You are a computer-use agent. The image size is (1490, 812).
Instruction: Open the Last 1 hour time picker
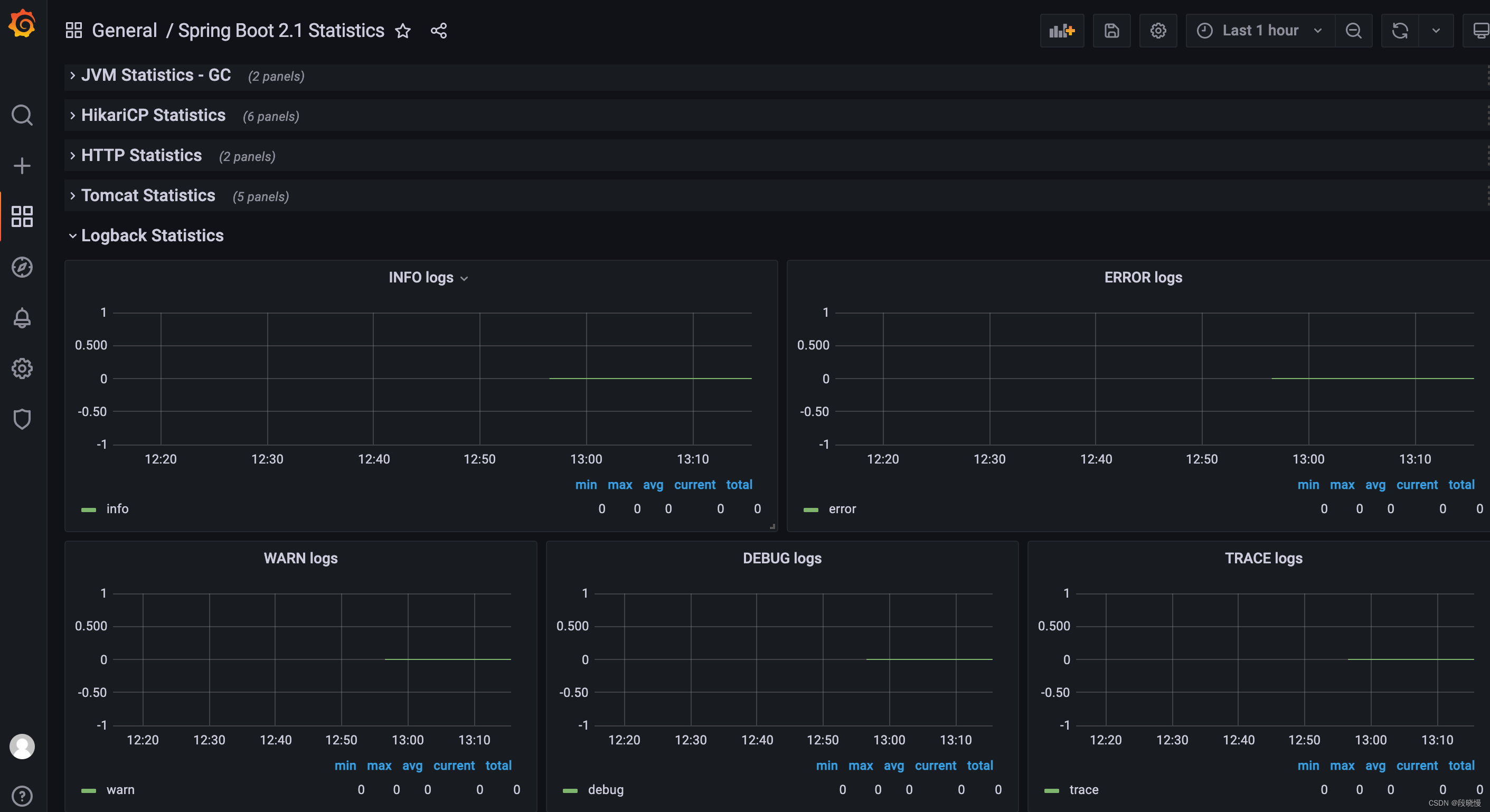1260,31
